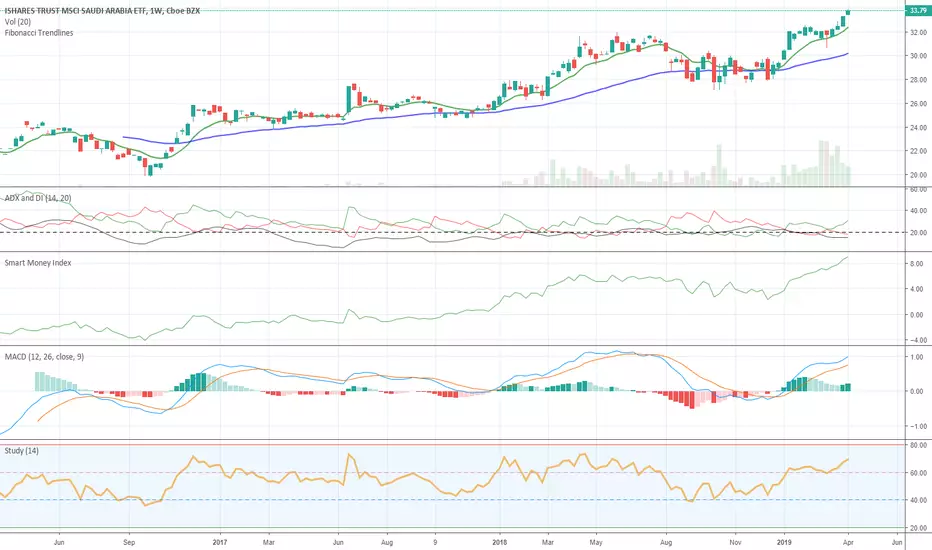Click 4.00 on the Smart Money Index axis

coord(917,289)
